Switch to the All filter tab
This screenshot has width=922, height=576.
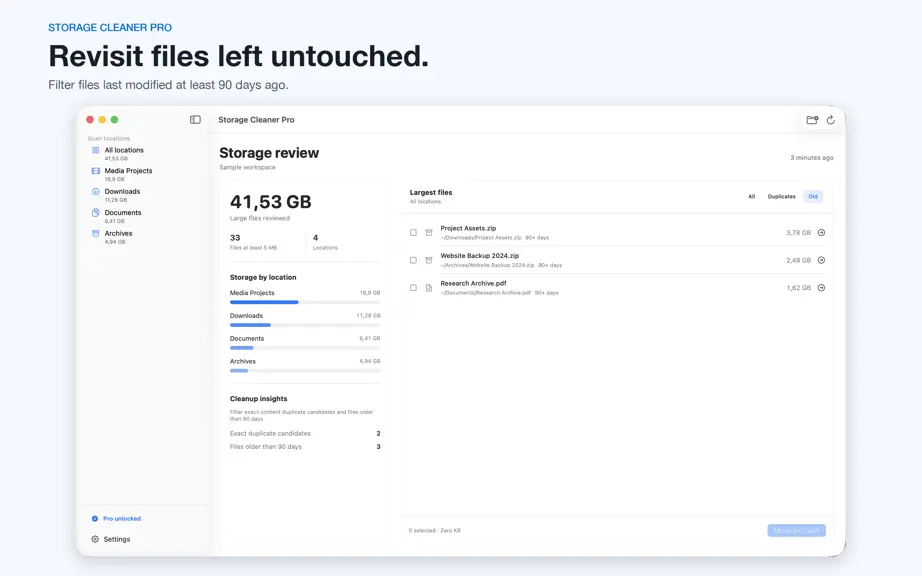coord(751,196)
